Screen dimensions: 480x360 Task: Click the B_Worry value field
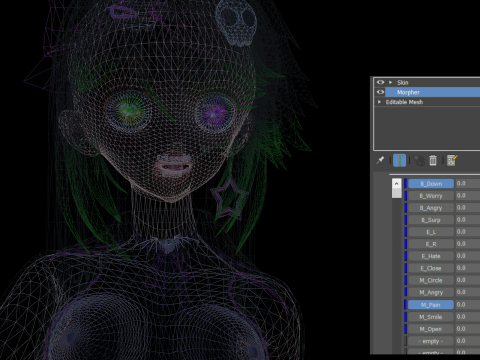pyautogui.click(x=468, y=196)
